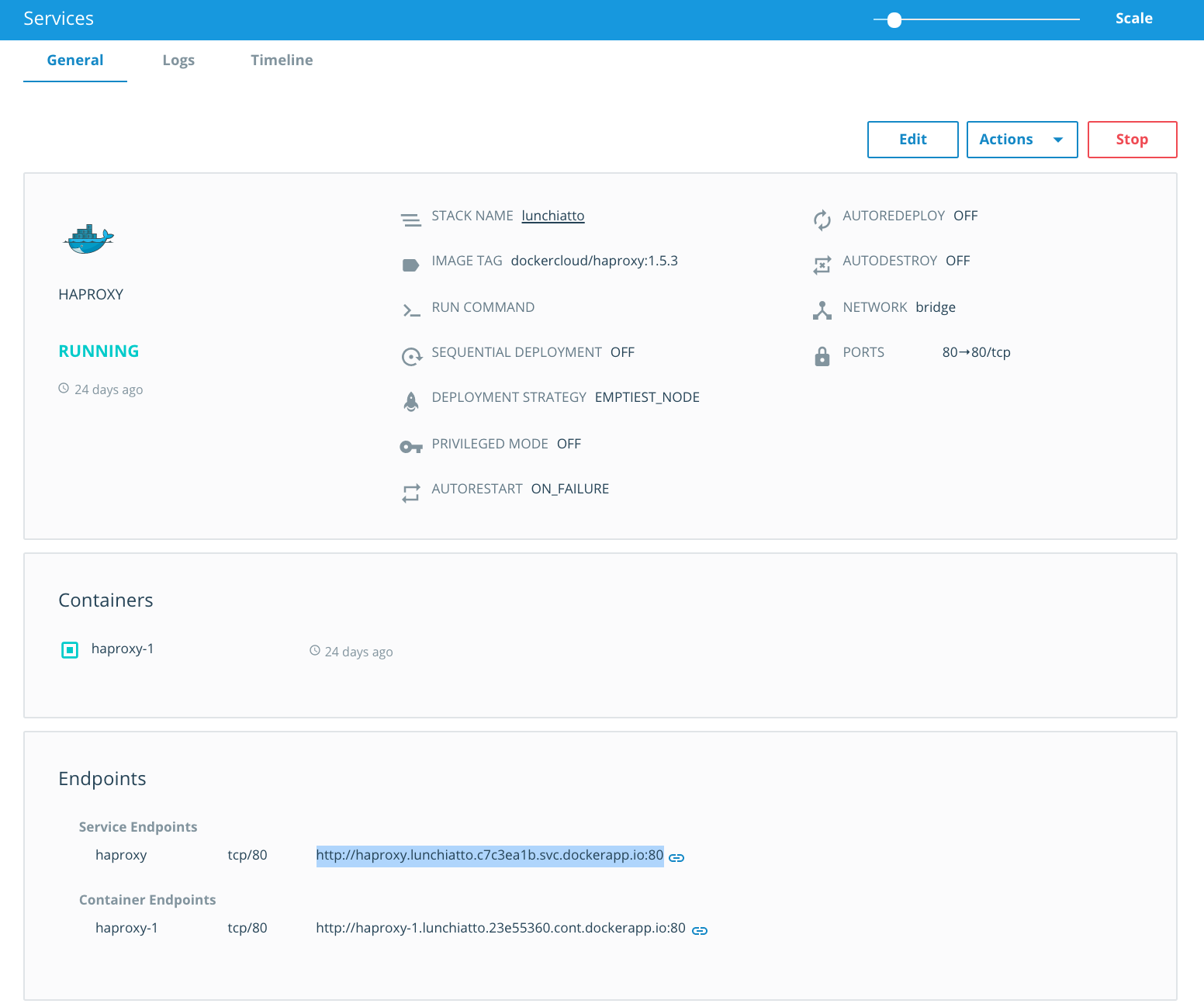Click the dockercloud/haproxy:1.5.3 image tag
1204x1007 pixels.
pyautogui.click(x=594, y=261)
